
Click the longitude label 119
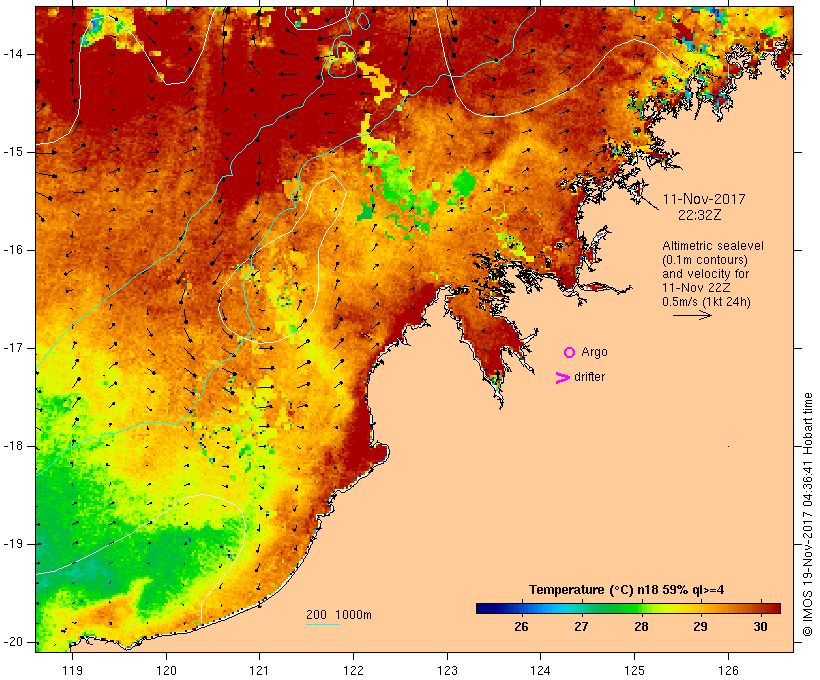coord(72,671)
